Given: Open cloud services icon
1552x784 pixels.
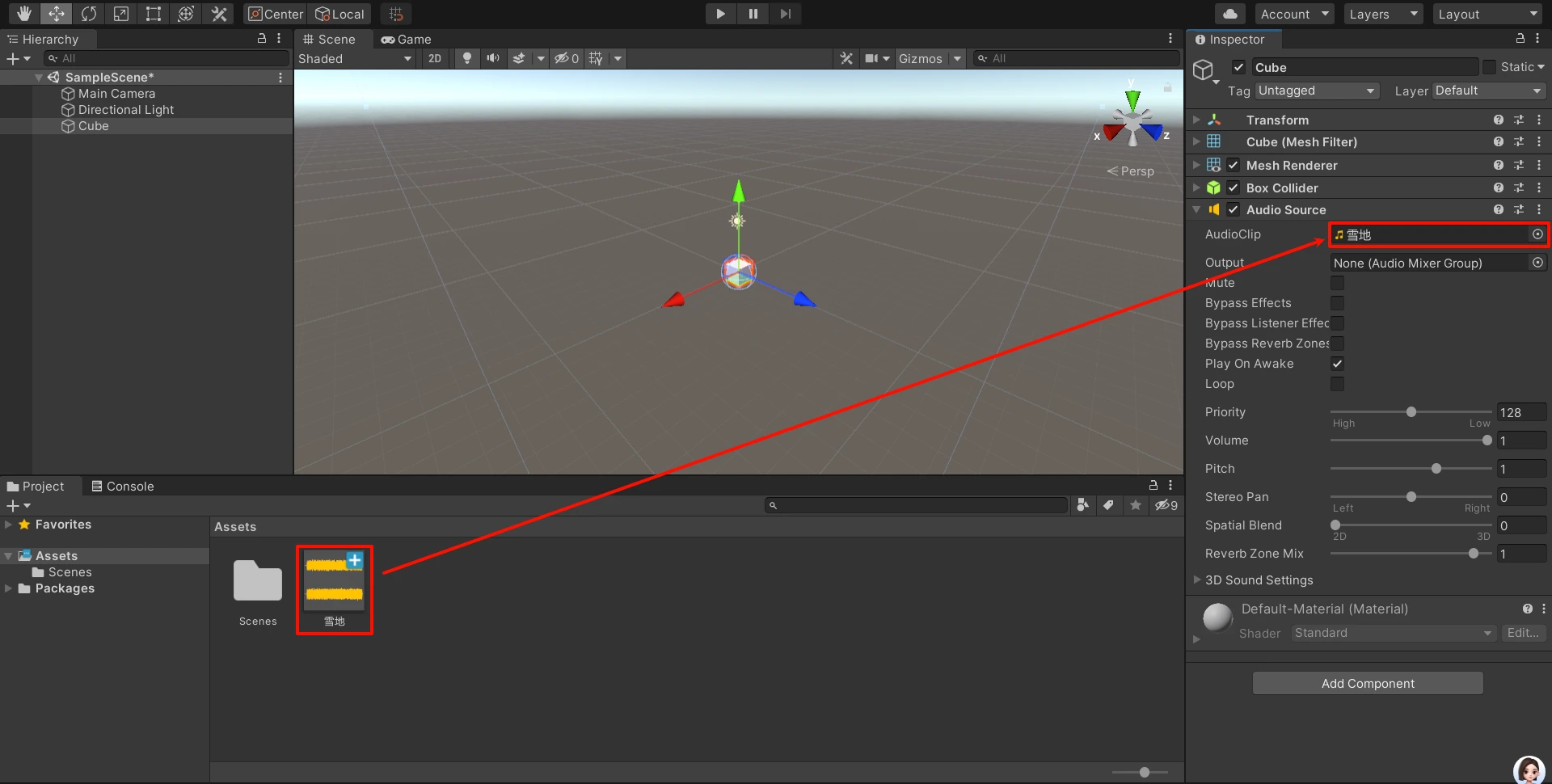Looking at the screenshot, I should tap(1229, 14).
